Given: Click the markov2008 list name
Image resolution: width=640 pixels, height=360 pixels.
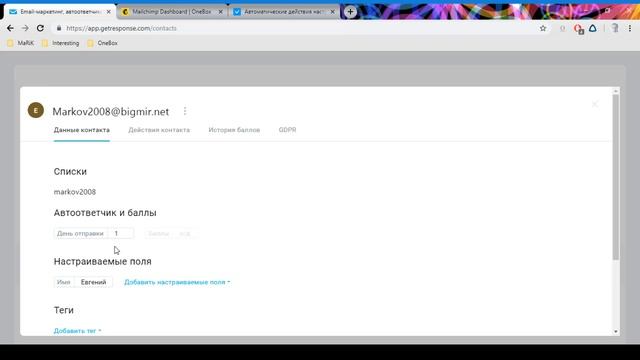Looking at the screenshot, I should click(x=75, y=192).
